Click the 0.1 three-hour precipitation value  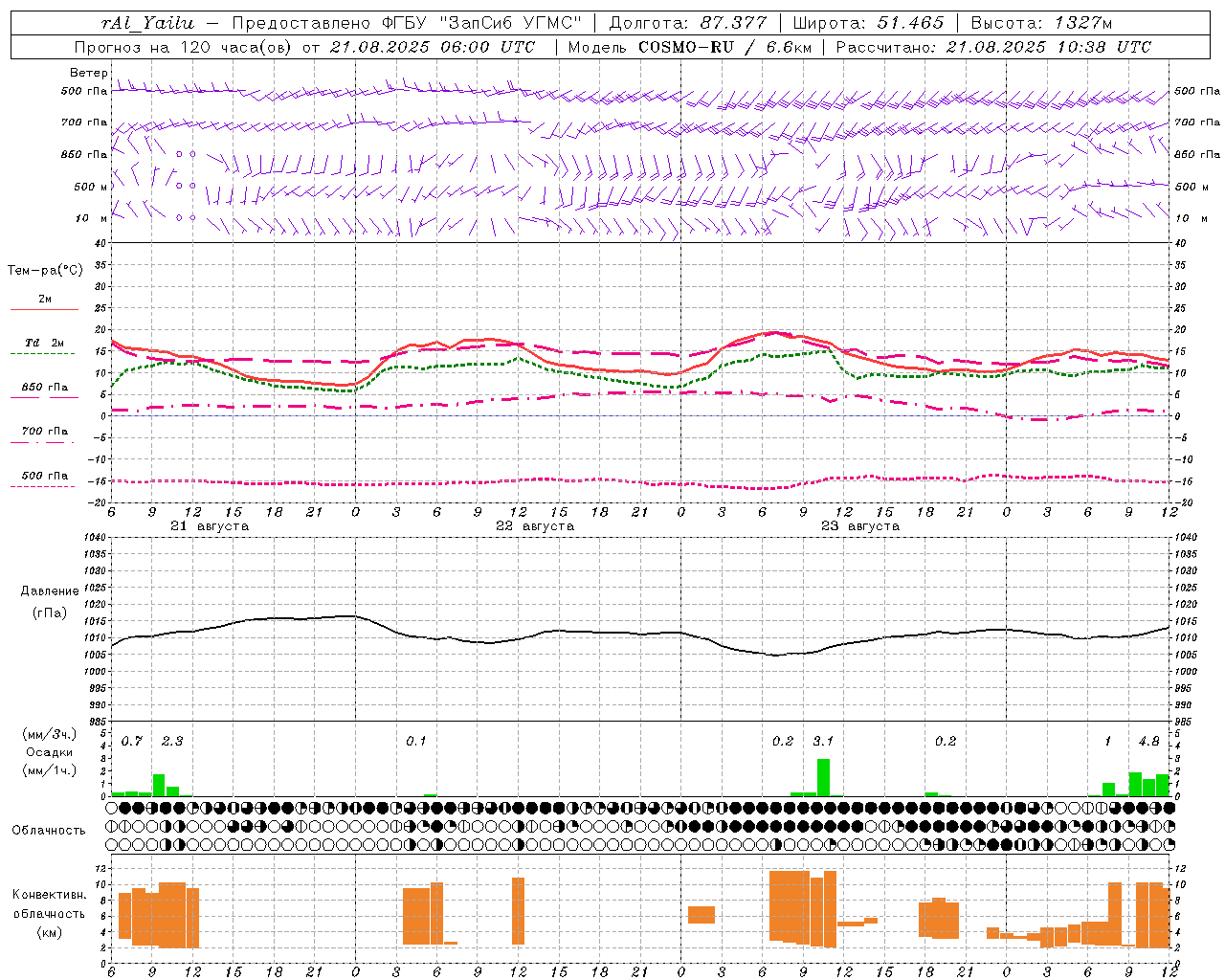416,742
